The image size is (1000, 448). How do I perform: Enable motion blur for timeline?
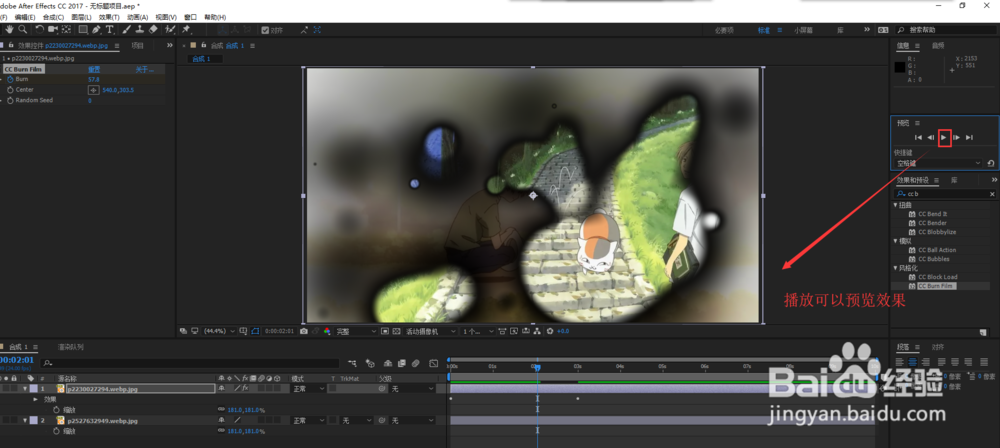(x=416, y=364)
